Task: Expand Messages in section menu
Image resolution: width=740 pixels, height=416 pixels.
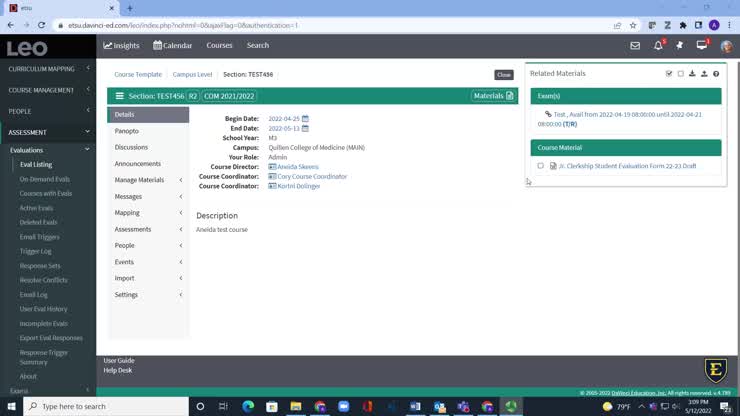Action: (148, 196)
